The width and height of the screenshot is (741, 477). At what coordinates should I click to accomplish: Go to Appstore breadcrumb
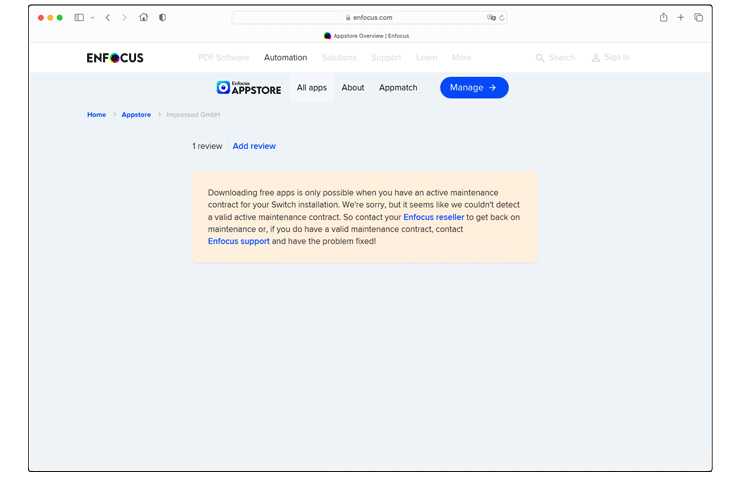click(x=136, y=115)
